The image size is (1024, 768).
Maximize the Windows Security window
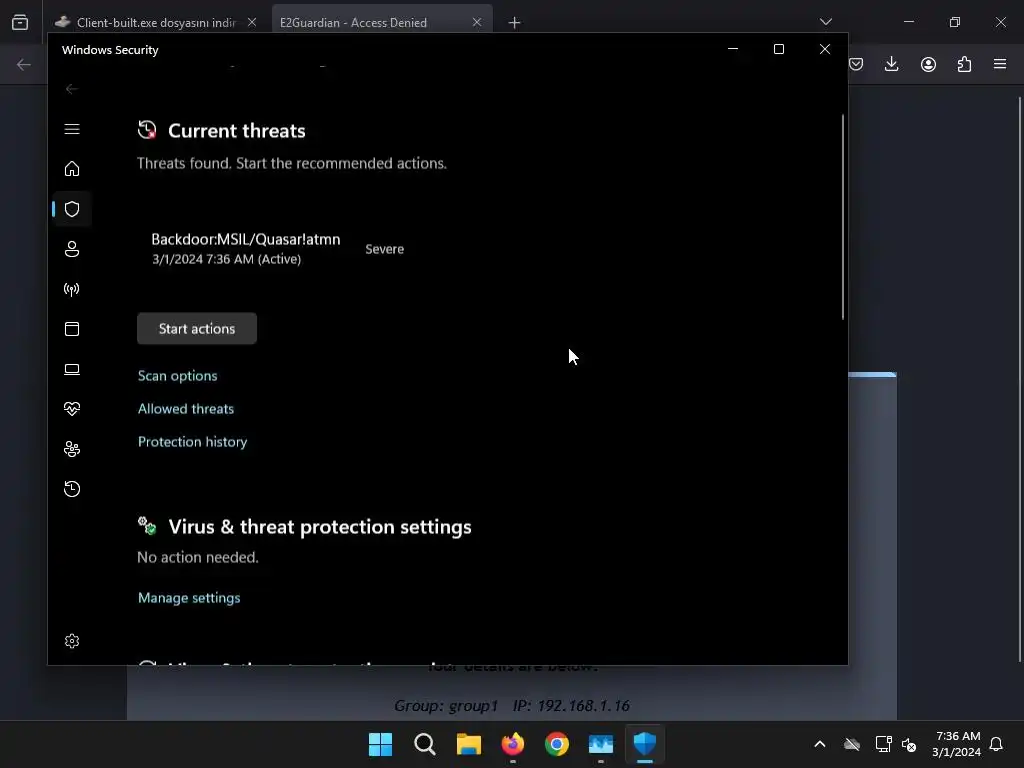point(778,49)
